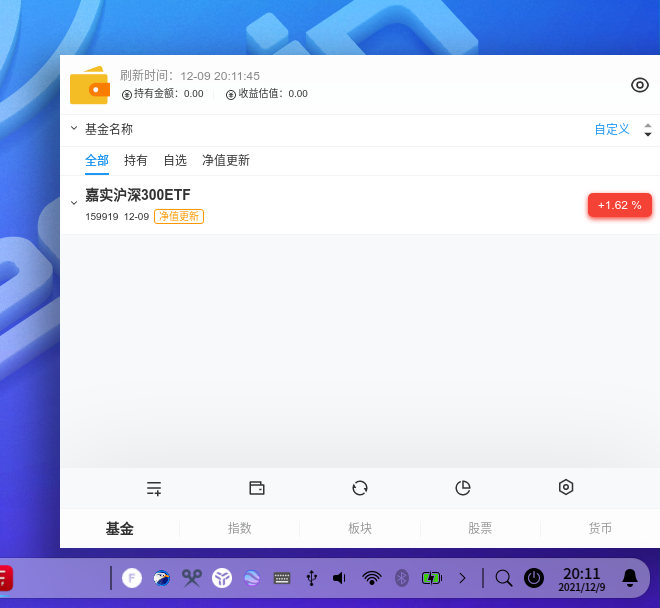Switch to the 持有 tab
This screenshot has width=660, height=608.
(x=136, y=160)
